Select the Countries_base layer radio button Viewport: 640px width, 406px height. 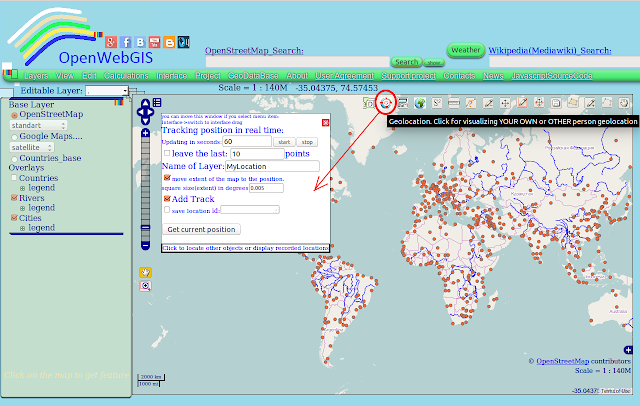(14, 159)
